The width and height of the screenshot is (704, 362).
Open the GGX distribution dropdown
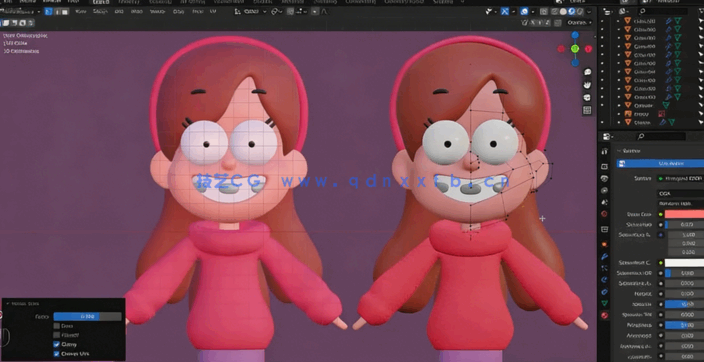point(681,194)
